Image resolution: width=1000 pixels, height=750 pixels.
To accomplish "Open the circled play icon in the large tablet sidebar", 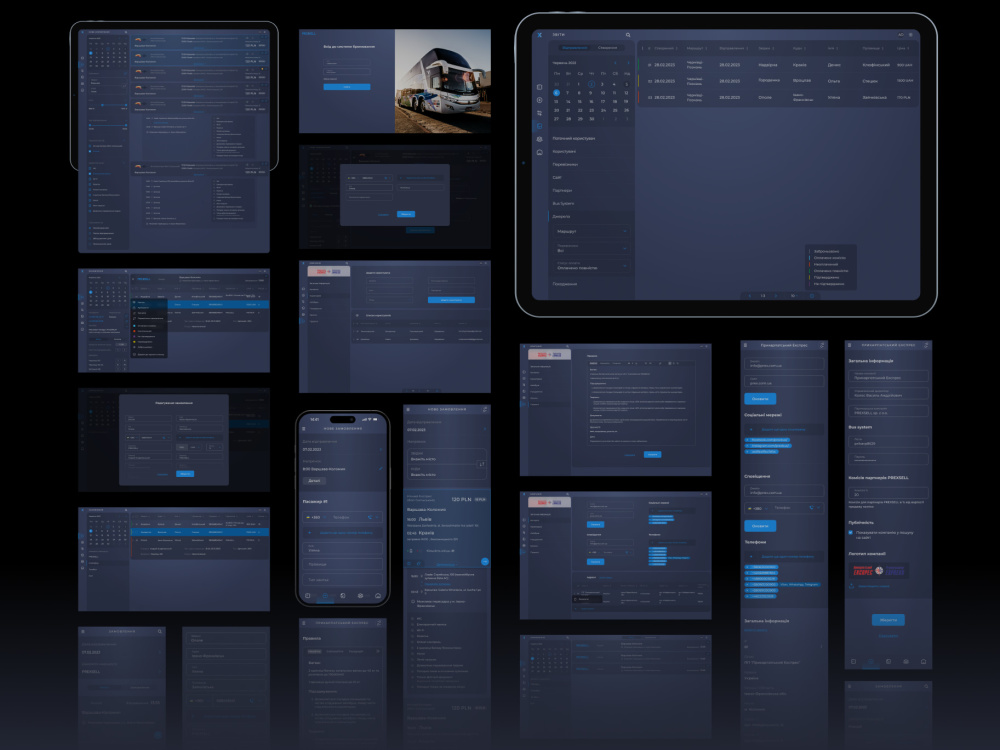I will coord(540,100).
